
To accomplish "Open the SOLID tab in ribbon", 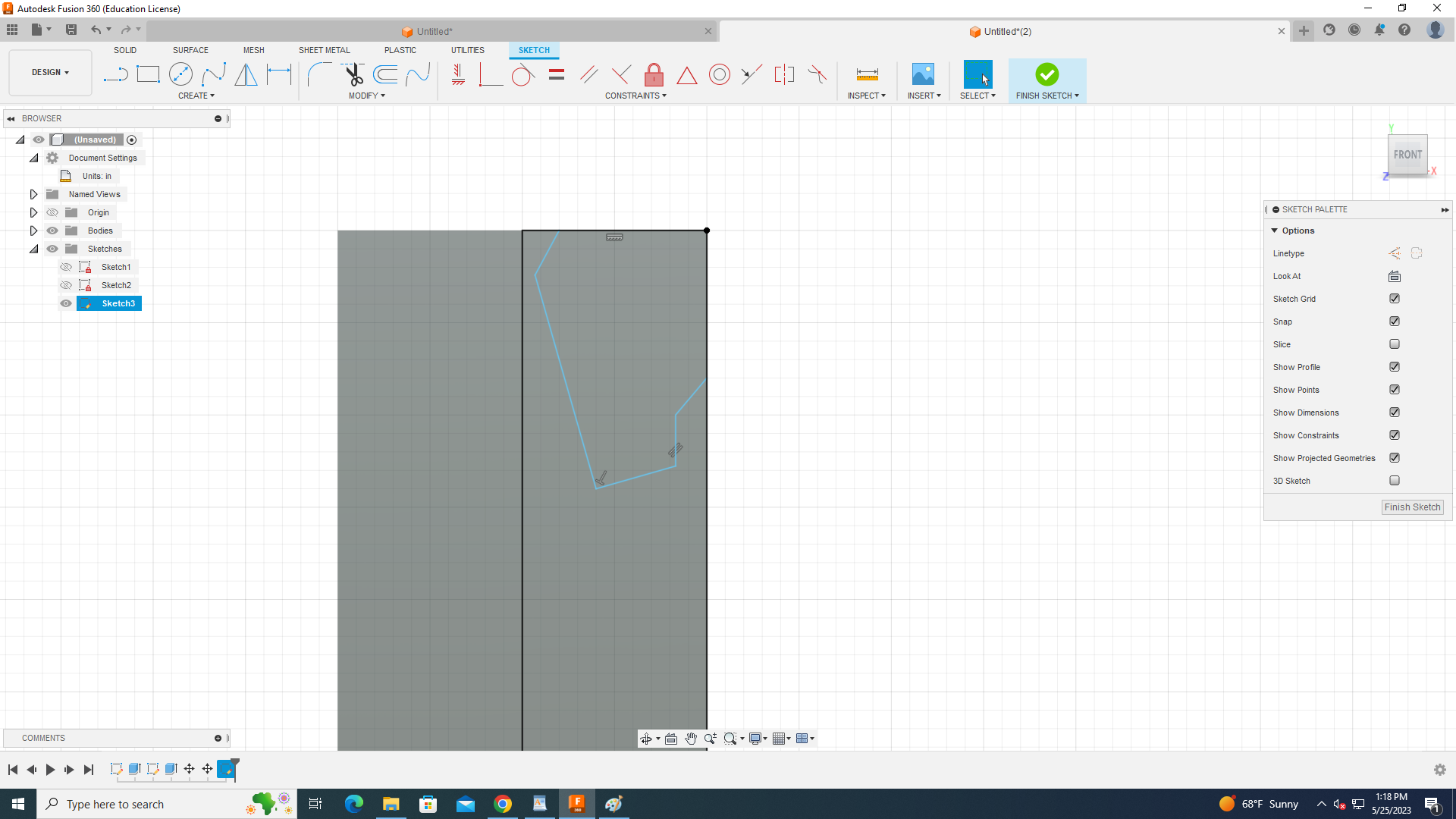I will (124, 50).
